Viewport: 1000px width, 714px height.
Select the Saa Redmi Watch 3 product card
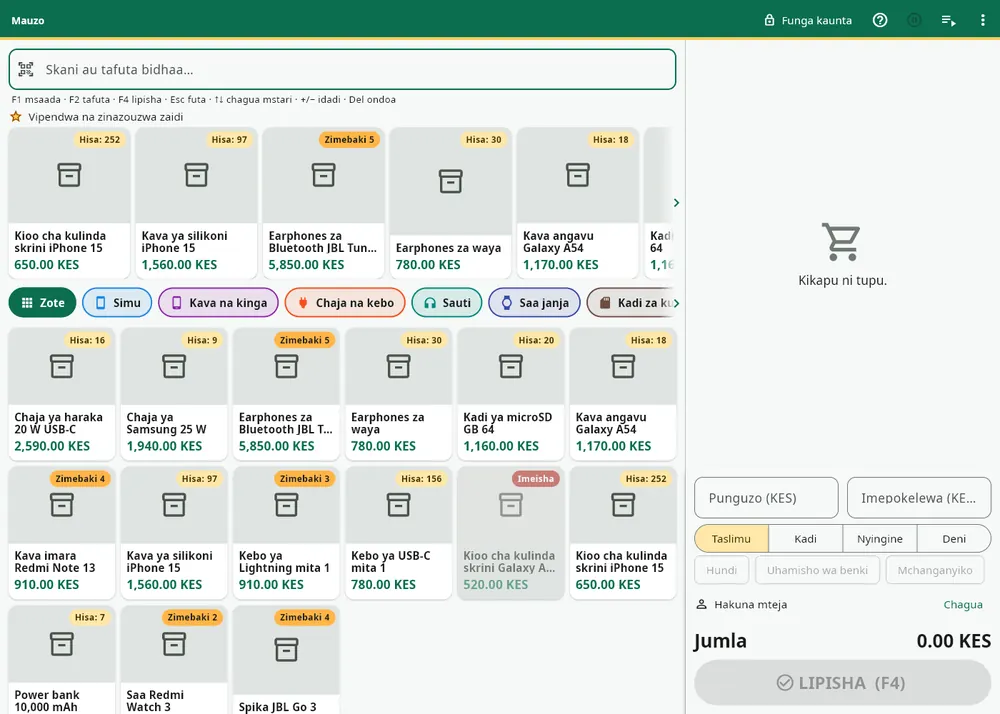(x=174, y=660)
